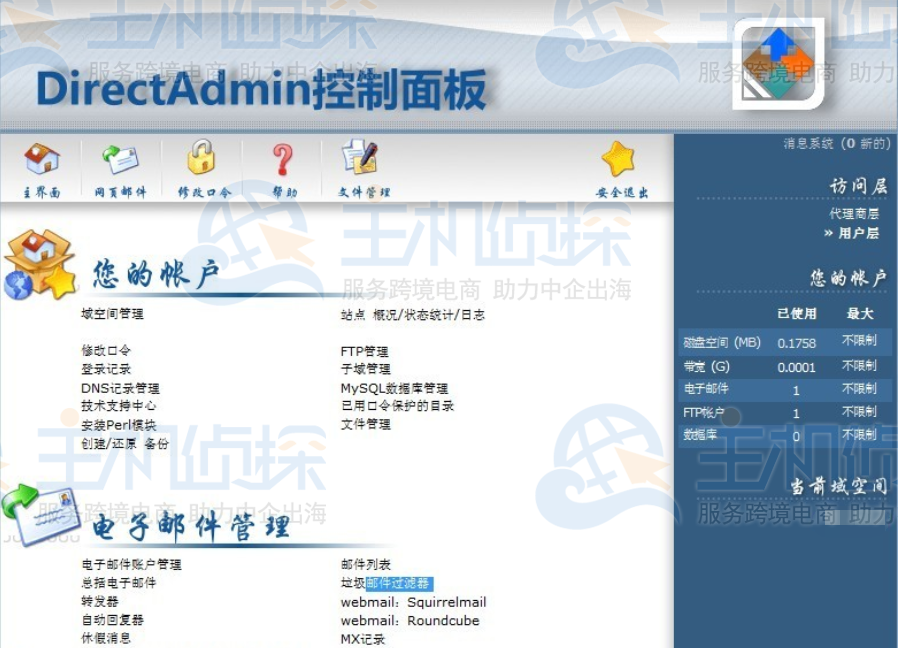
Task: Open the MX记录 page
Action: (x=363, y=640)
